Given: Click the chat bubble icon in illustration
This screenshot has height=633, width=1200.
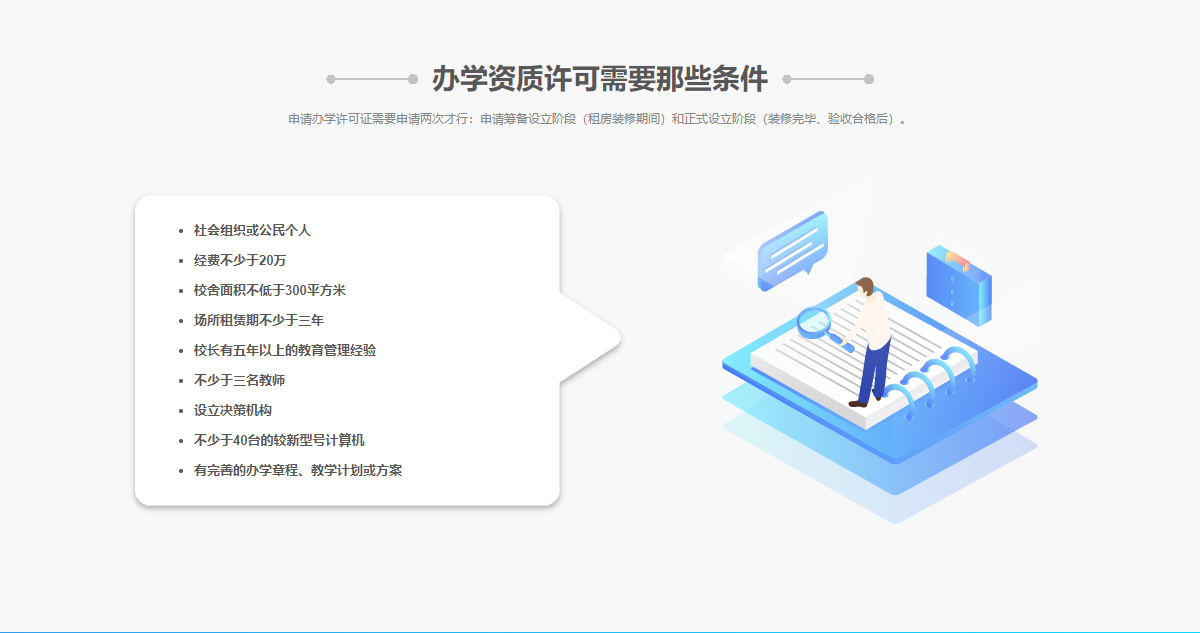Looking at the screenshot, I should (x=793, y=249).
